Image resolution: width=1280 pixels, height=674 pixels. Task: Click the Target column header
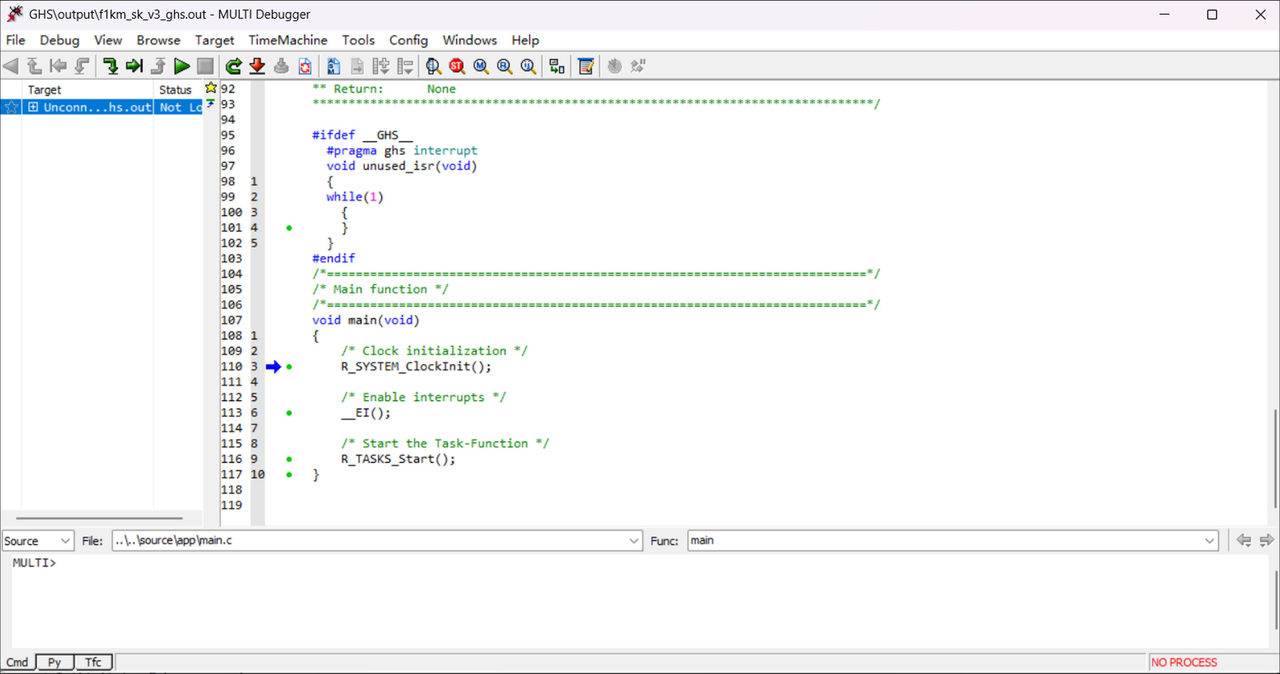click(x=88, y=90)
